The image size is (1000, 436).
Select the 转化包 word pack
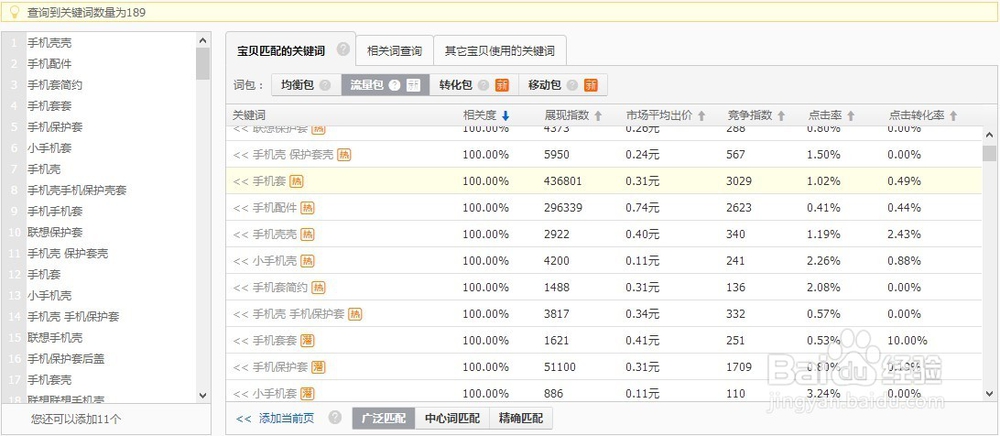pos(474,85)
